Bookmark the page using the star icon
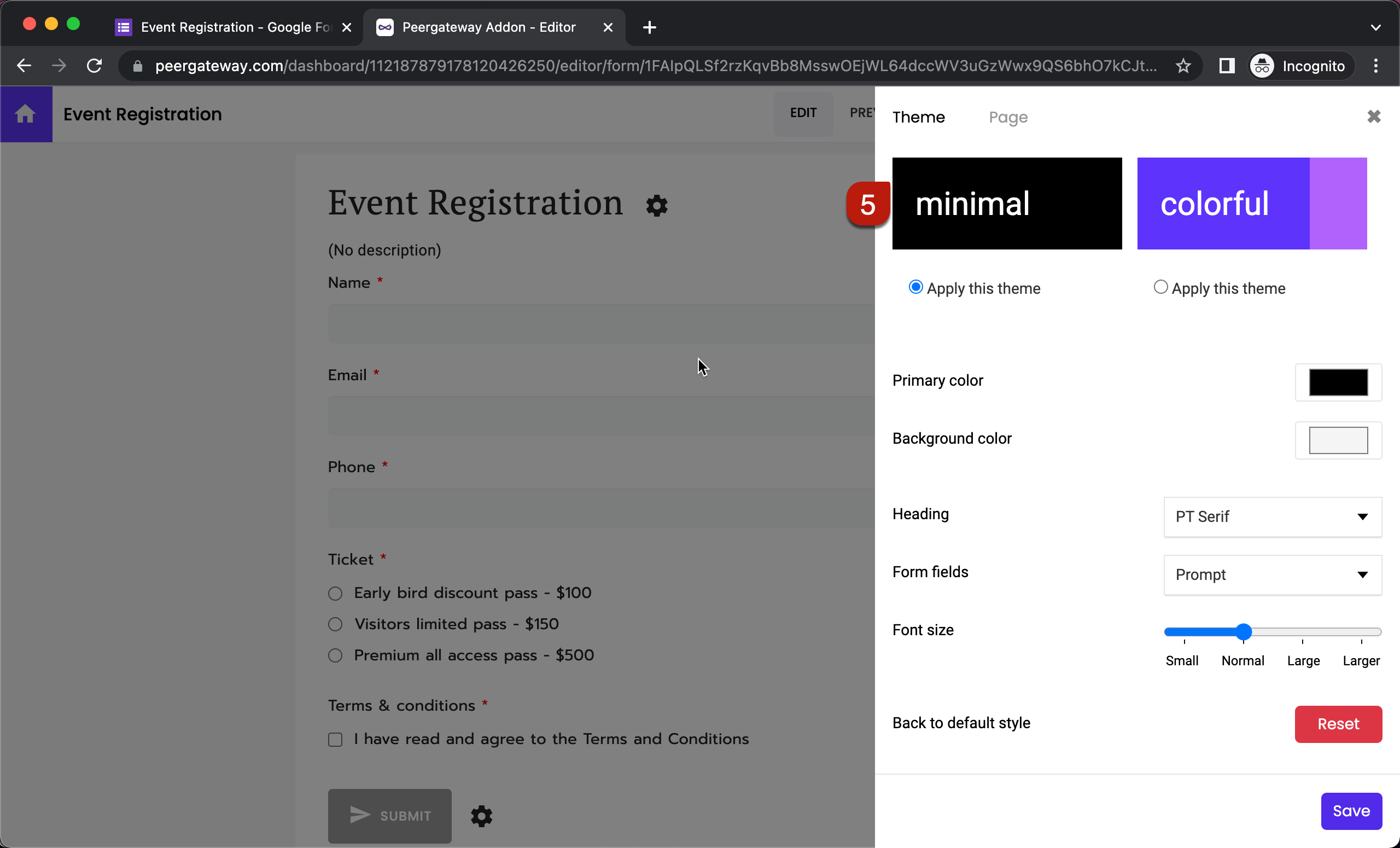 1183,65
